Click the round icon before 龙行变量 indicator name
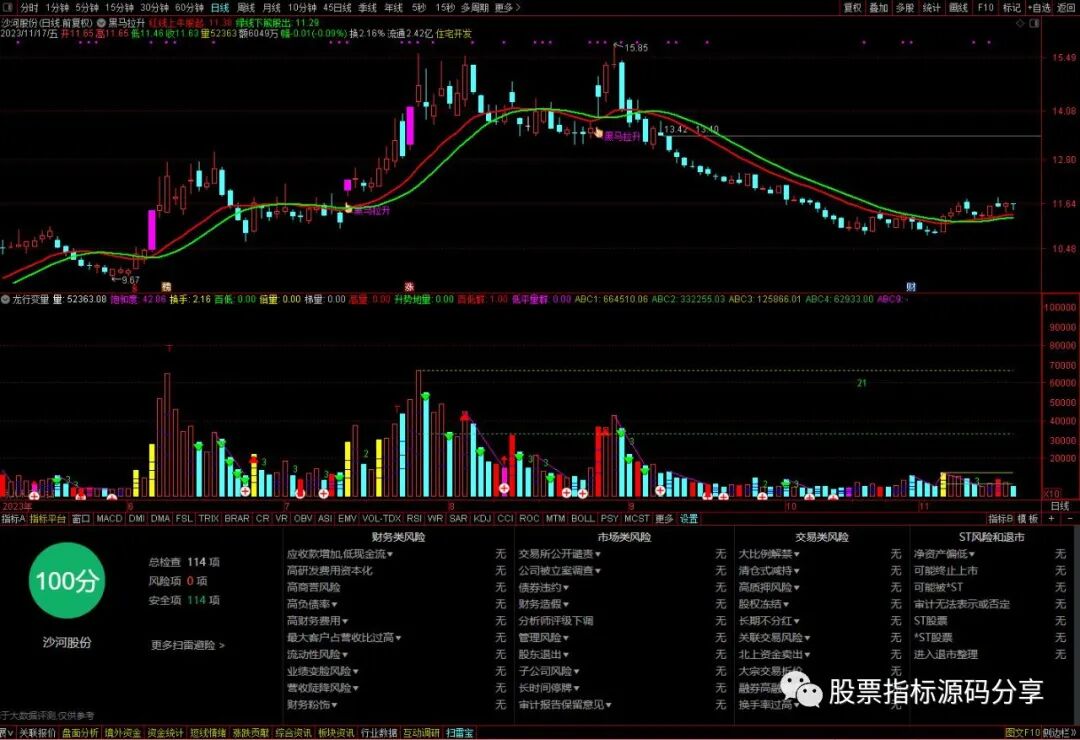The image size is (1080, 740). click(6, 299)
